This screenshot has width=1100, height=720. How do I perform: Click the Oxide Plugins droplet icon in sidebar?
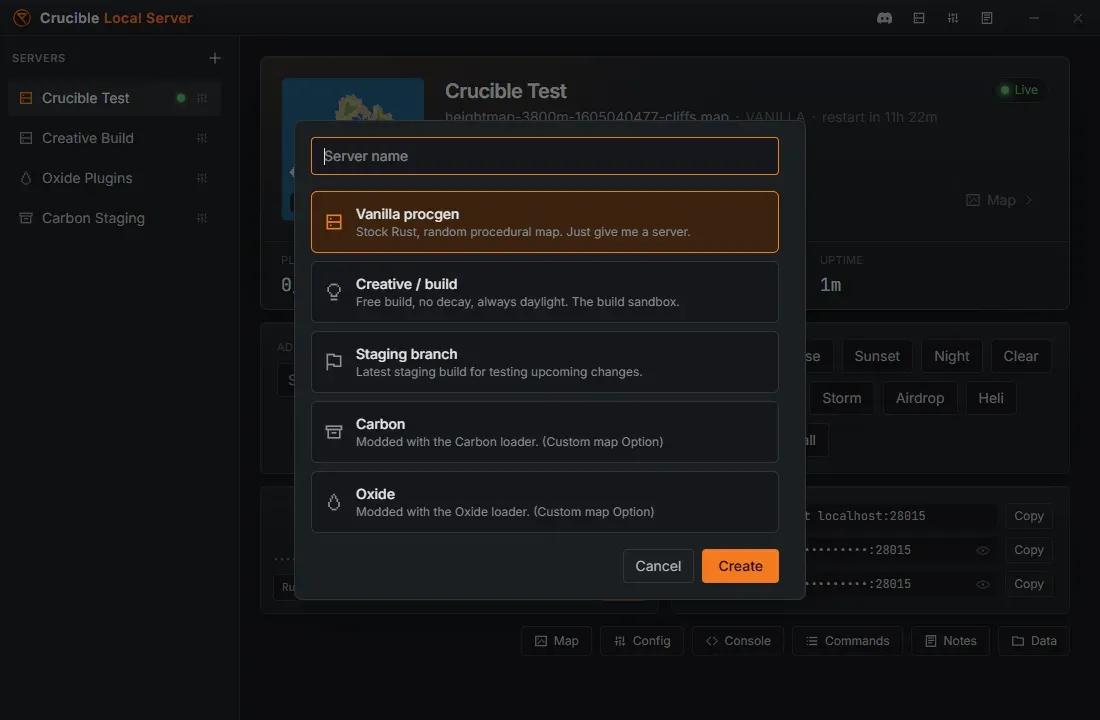click(x=26, y=178)
